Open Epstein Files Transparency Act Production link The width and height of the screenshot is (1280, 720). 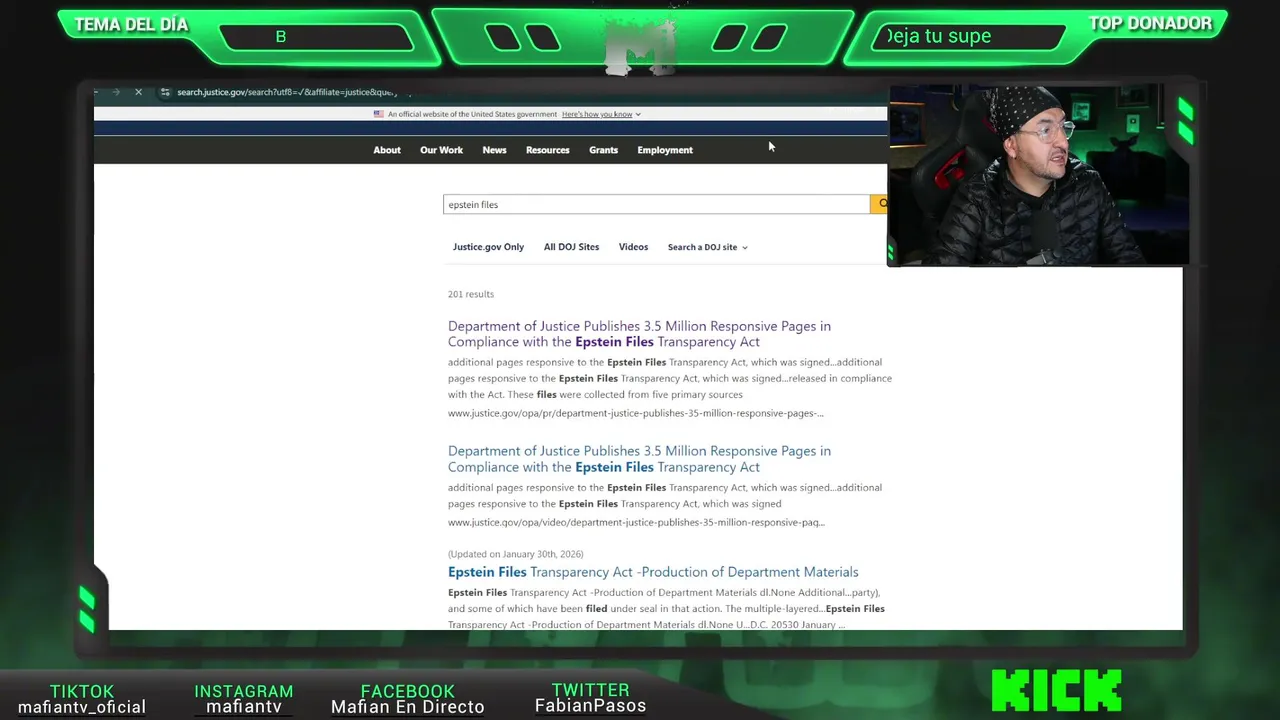pos(653,572)
